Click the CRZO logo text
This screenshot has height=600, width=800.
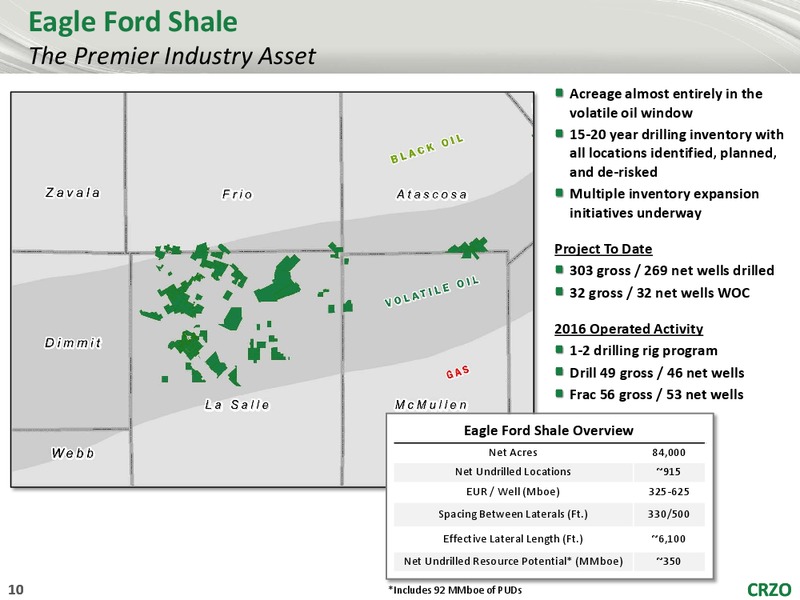(769, 590)
